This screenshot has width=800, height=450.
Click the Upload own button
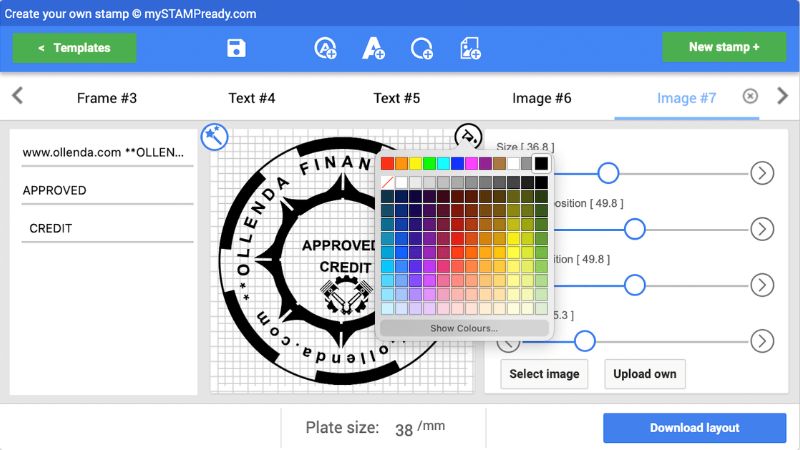tap(645, 374)
